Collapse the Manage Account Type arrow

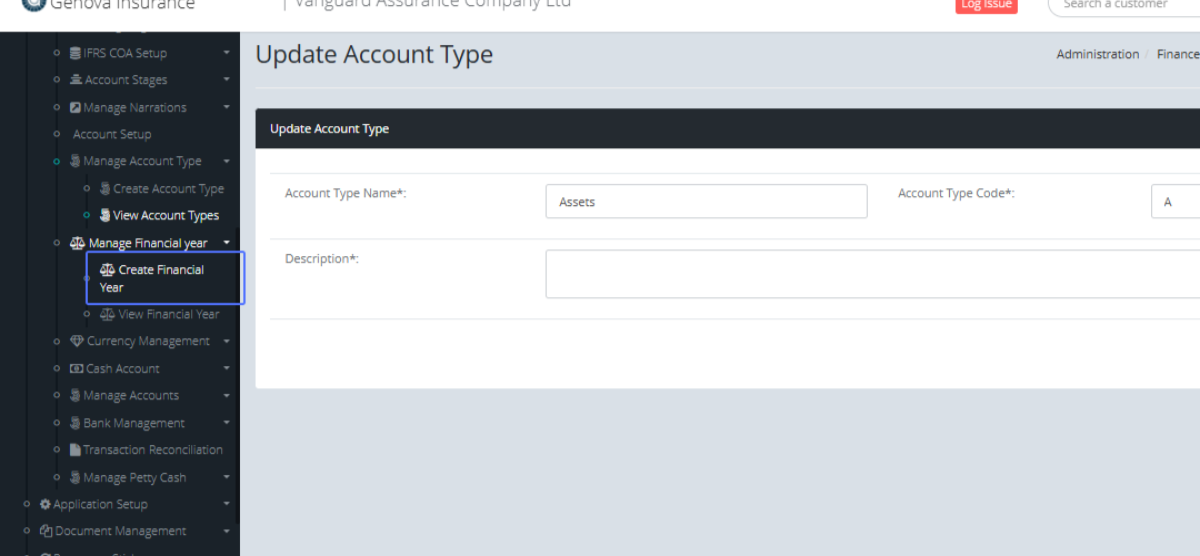click(227, 161)
